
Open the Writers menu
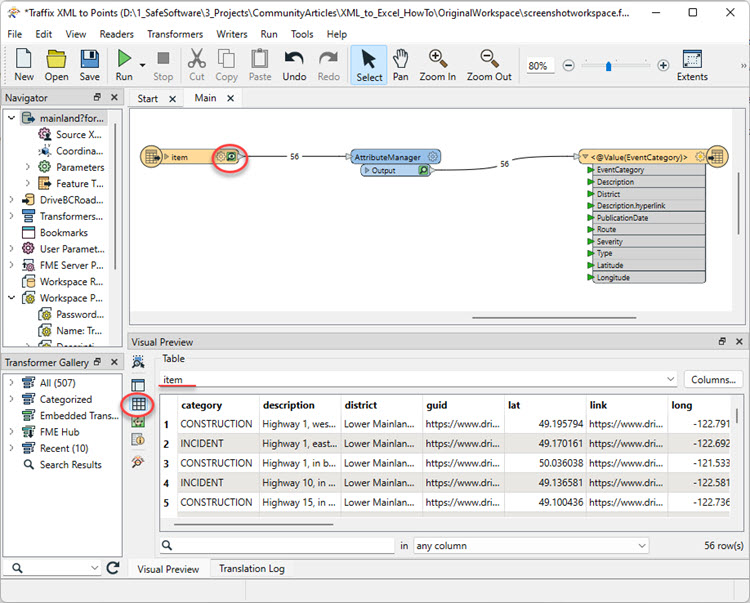[232, 34]
